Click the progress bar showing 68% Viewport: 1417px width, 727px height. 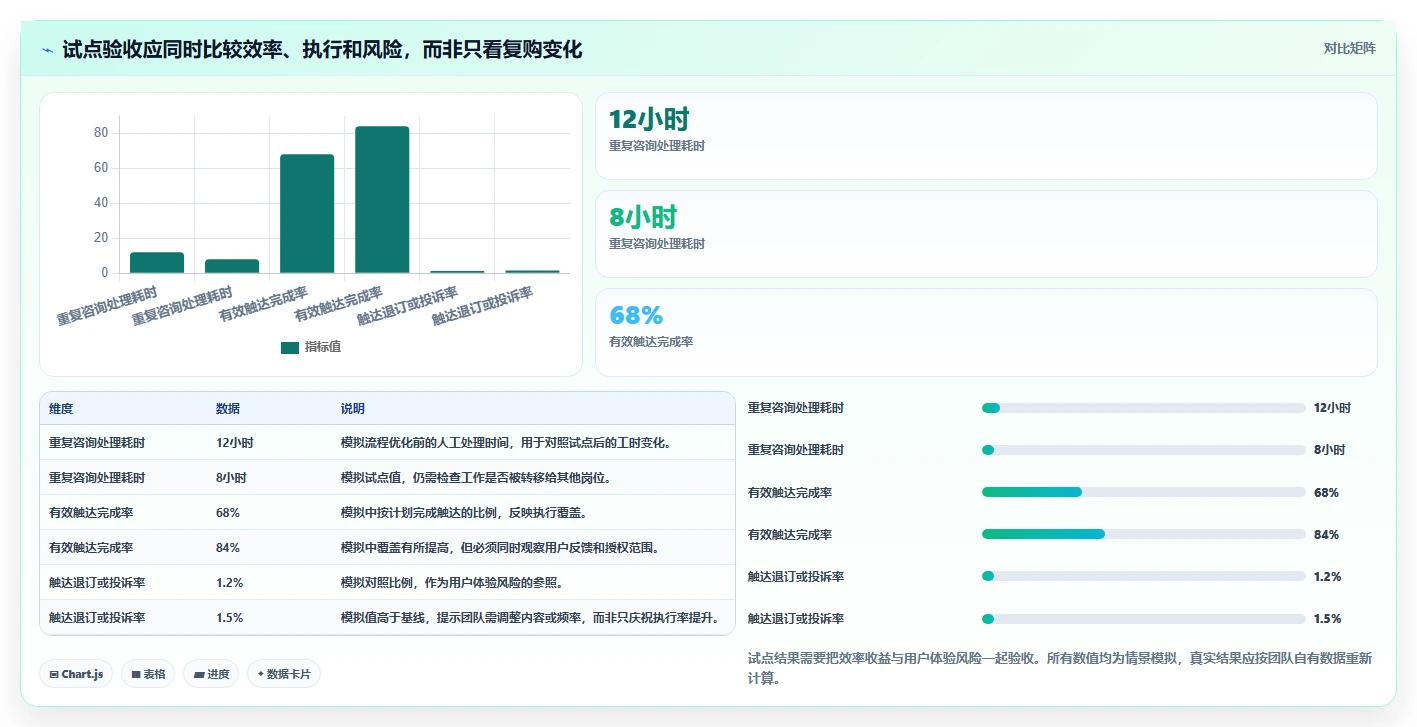(x=1144, y=492)
